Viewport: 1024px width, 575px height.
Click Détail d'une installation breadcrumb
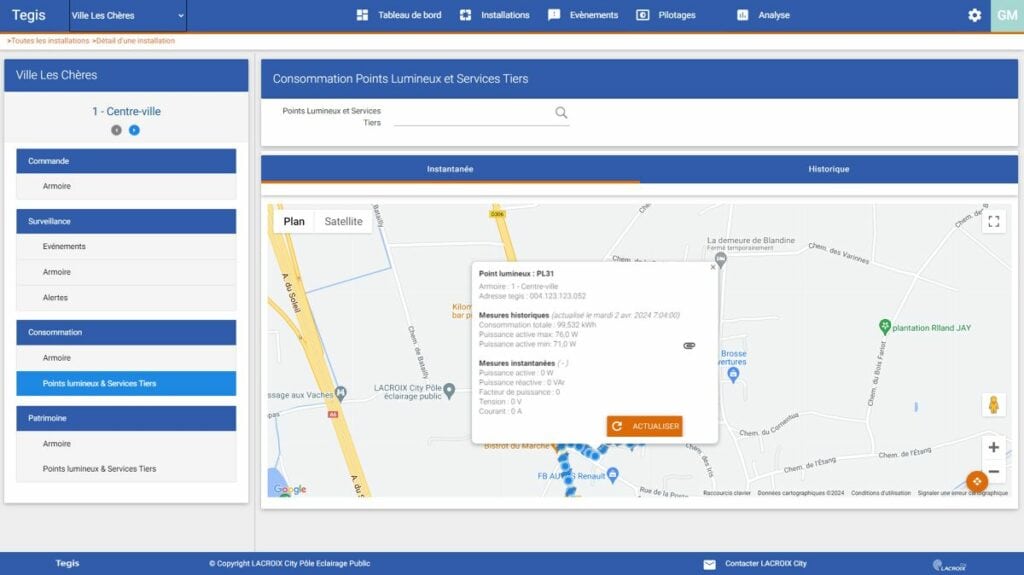(135, 41)
